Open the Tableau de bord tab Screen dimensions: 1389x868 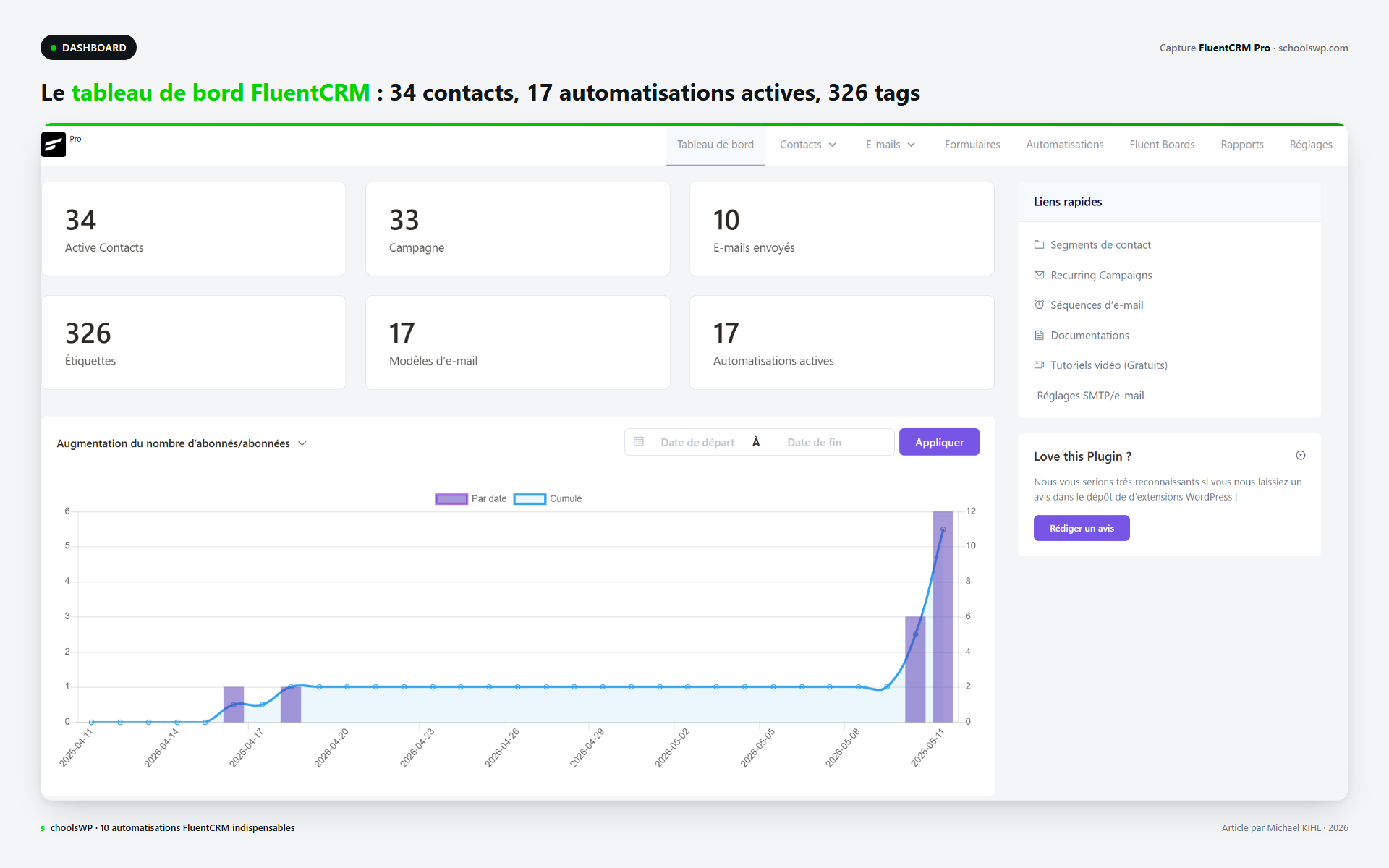click(x=715, y=145)
